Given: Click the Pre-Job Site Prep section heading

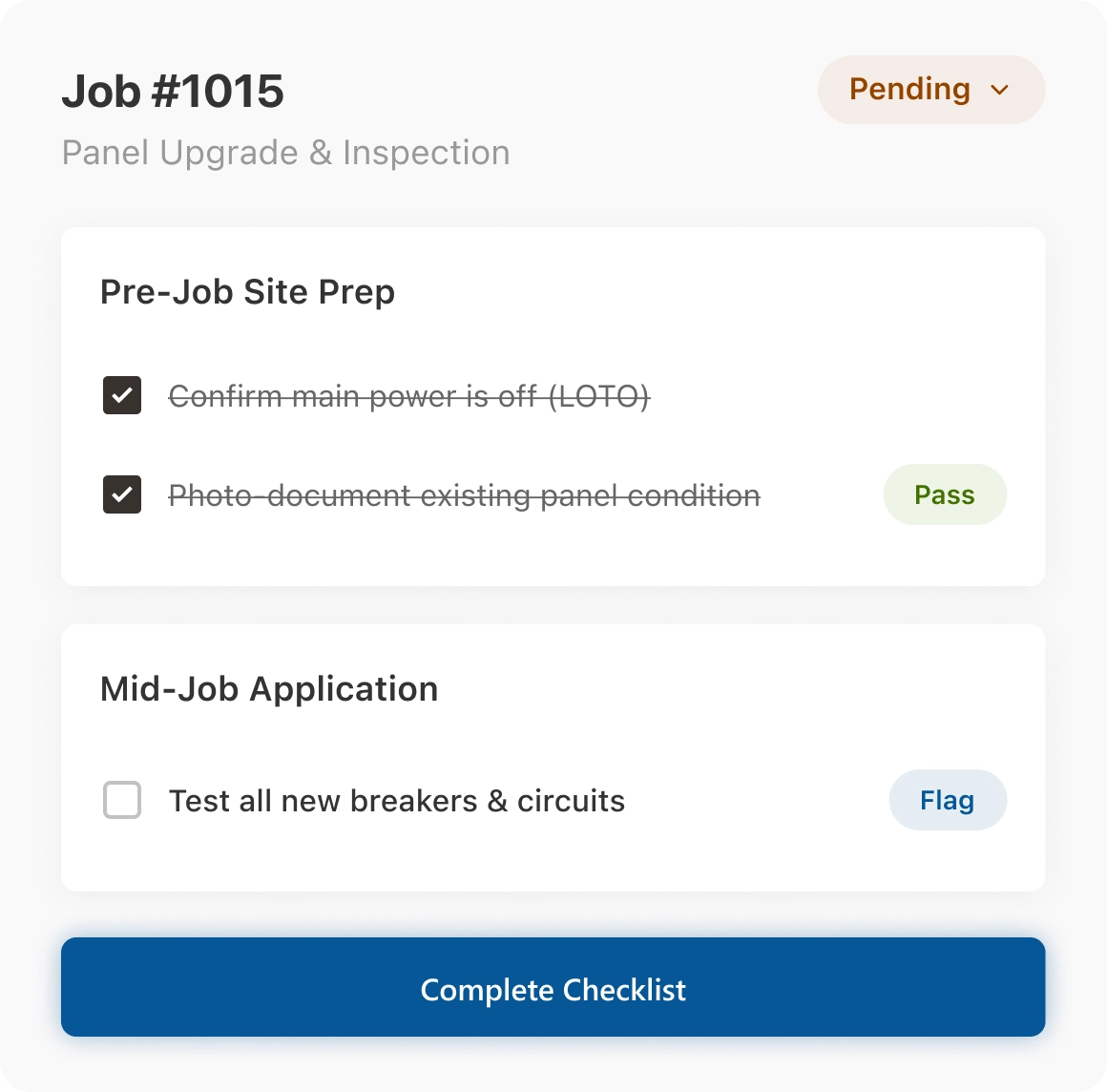Looking at the screenshot, I should [247, 292].
